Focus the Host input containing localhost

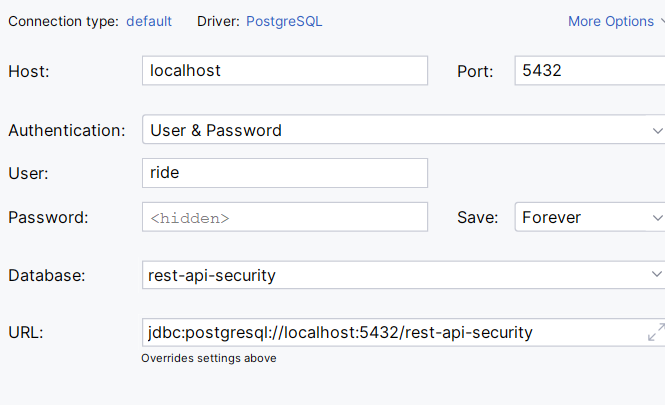point(285,70)
